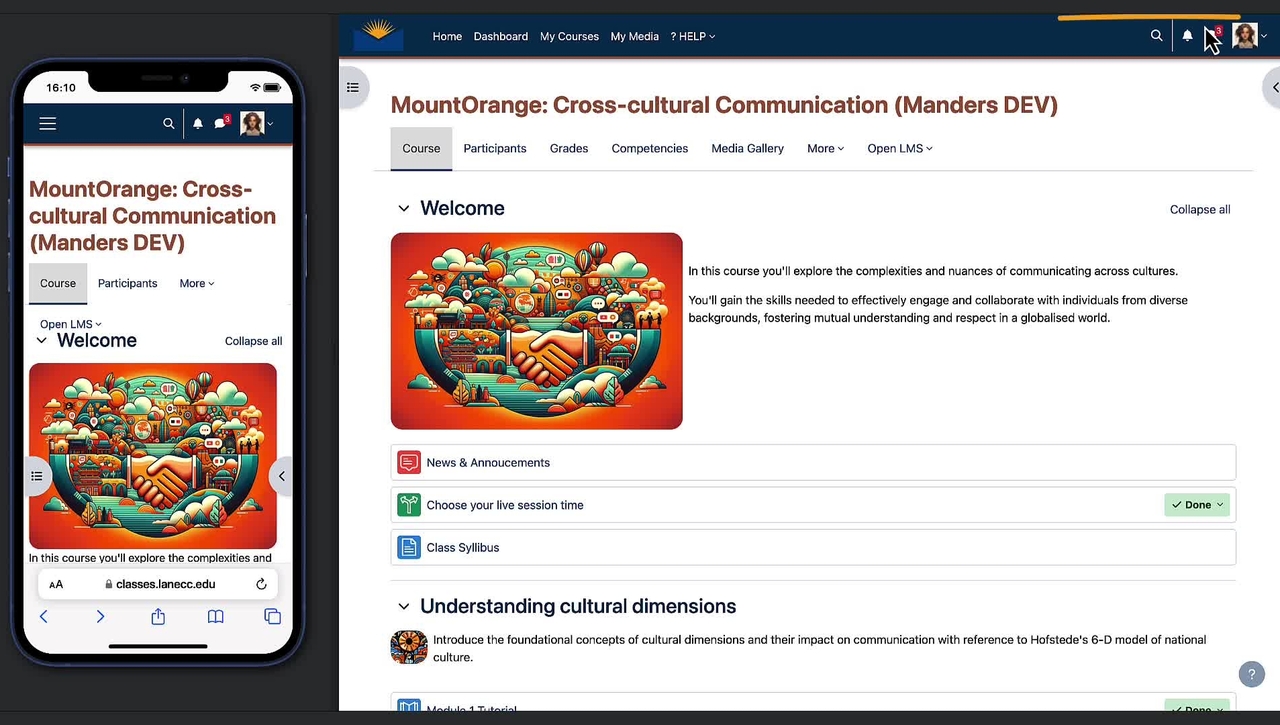Image resolution: width=1280 pixels, height=725 pixels.
Task: Click the search icon in desktop navbar
Action: pyautogui.click(x=1156, y=36)
